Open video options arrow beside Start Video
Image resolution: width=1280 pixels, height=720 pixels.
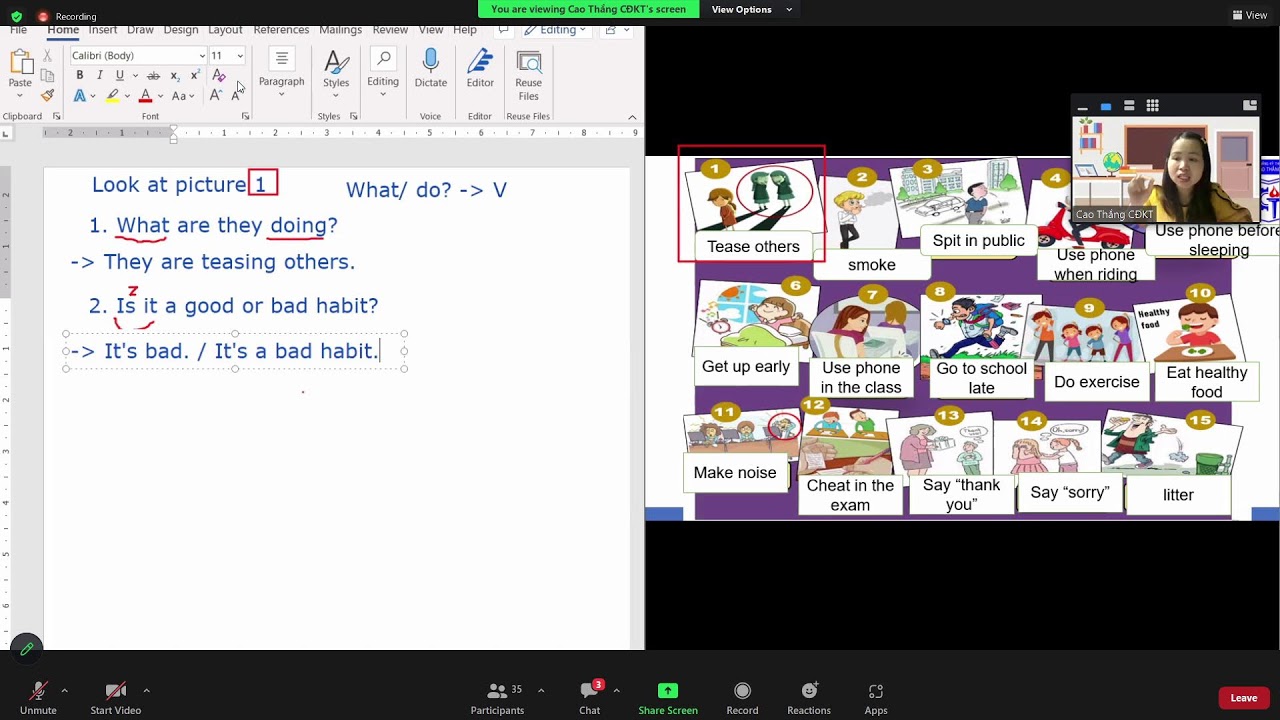point(146,690)
